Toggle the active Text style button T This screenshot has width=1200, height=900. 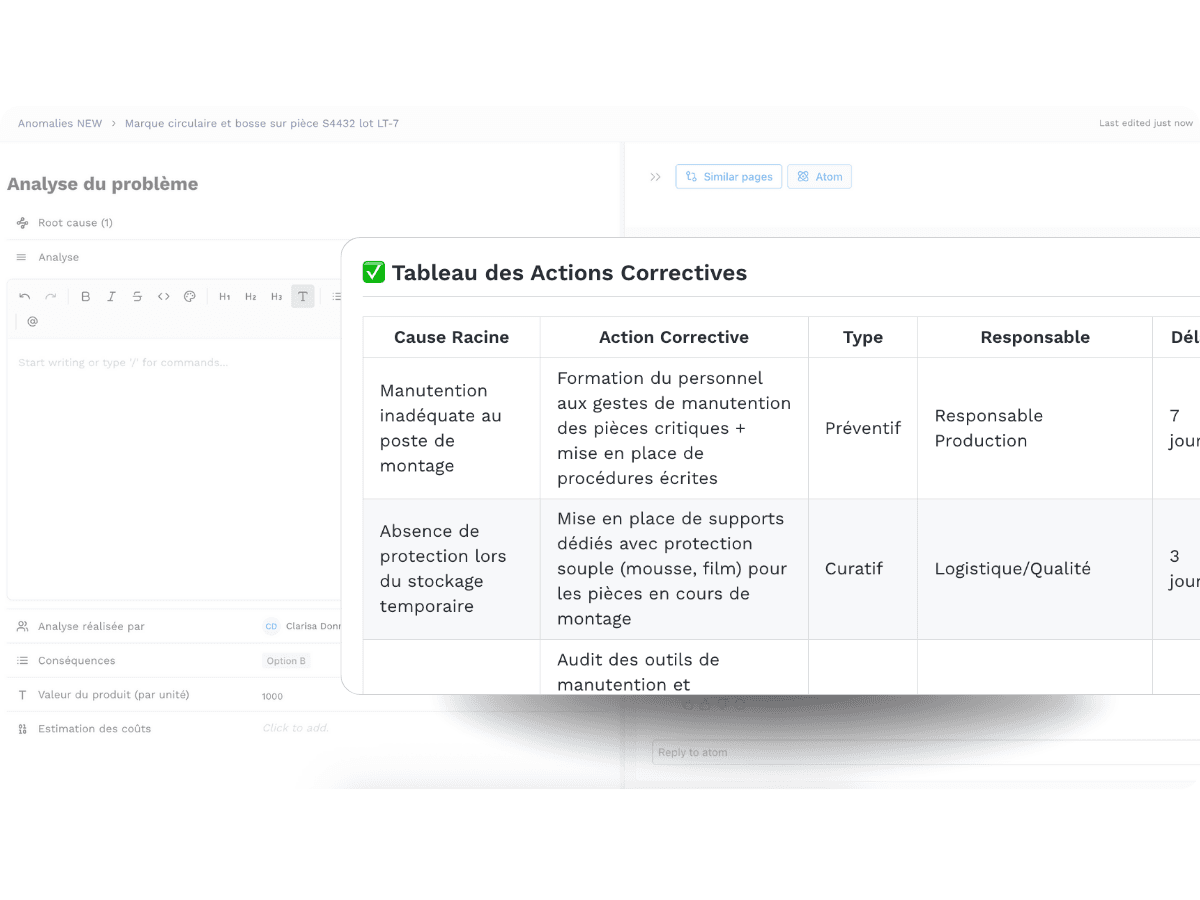pos(302,296)
